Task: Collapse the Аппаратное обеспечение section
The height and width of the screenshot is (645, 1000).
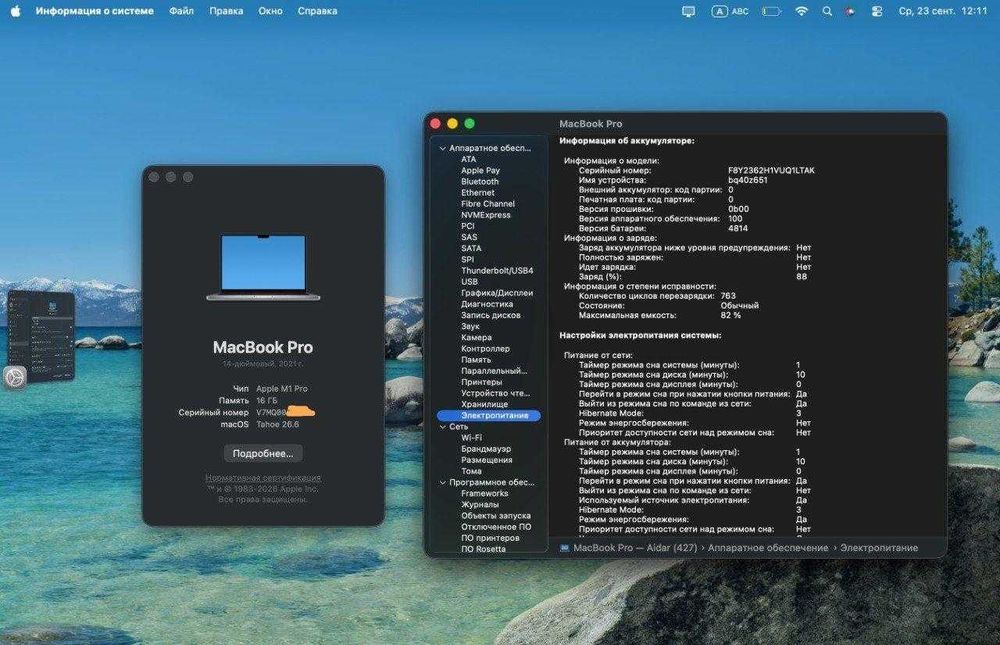Action: [x=443, y=148]
